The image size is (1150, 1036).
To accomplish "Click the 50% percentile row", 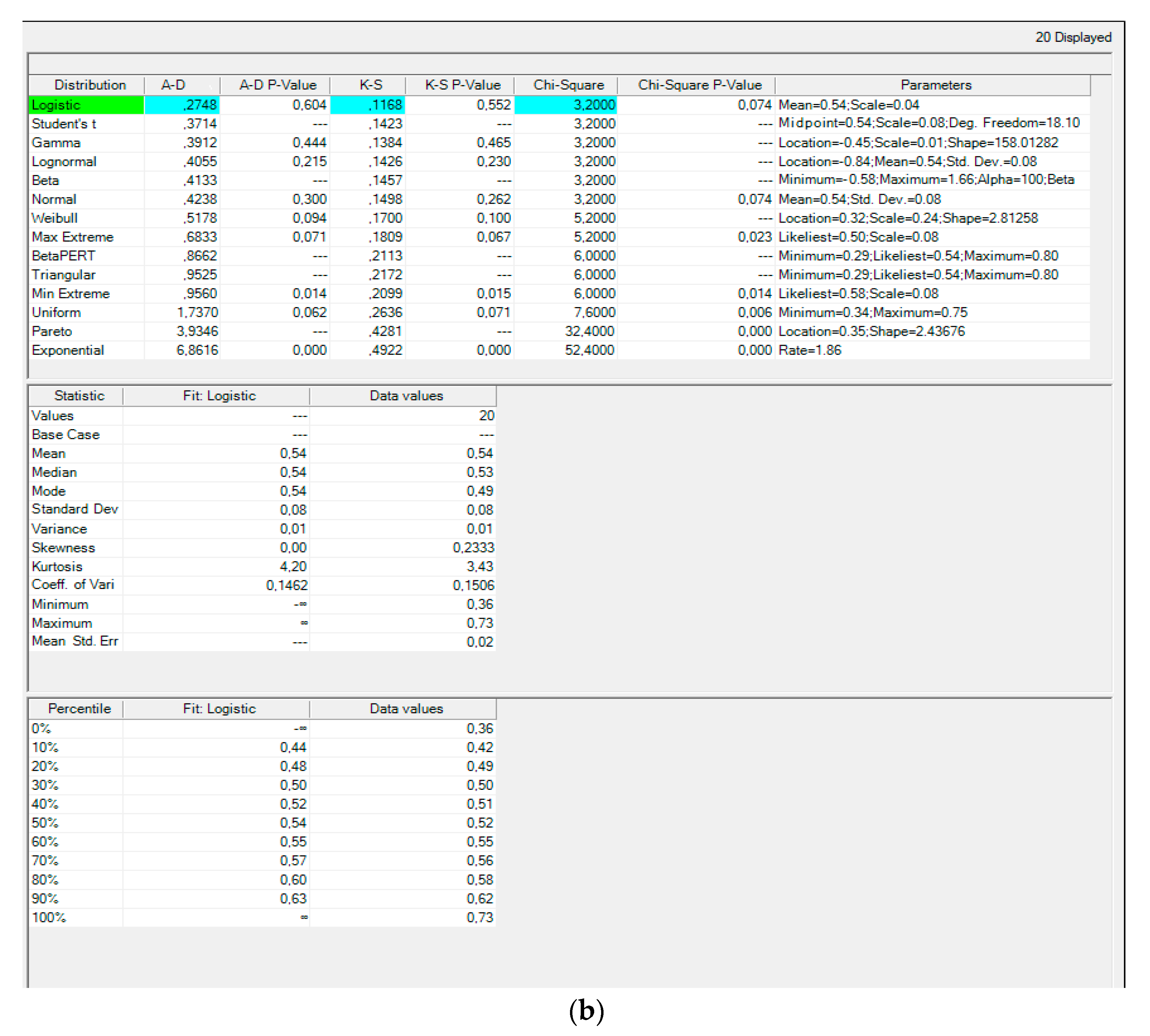I will point(45,823).
